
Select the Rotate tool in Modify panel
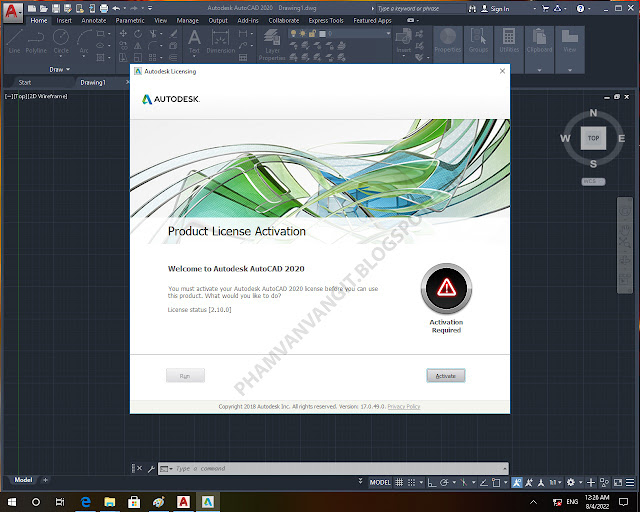click(138, 33)
